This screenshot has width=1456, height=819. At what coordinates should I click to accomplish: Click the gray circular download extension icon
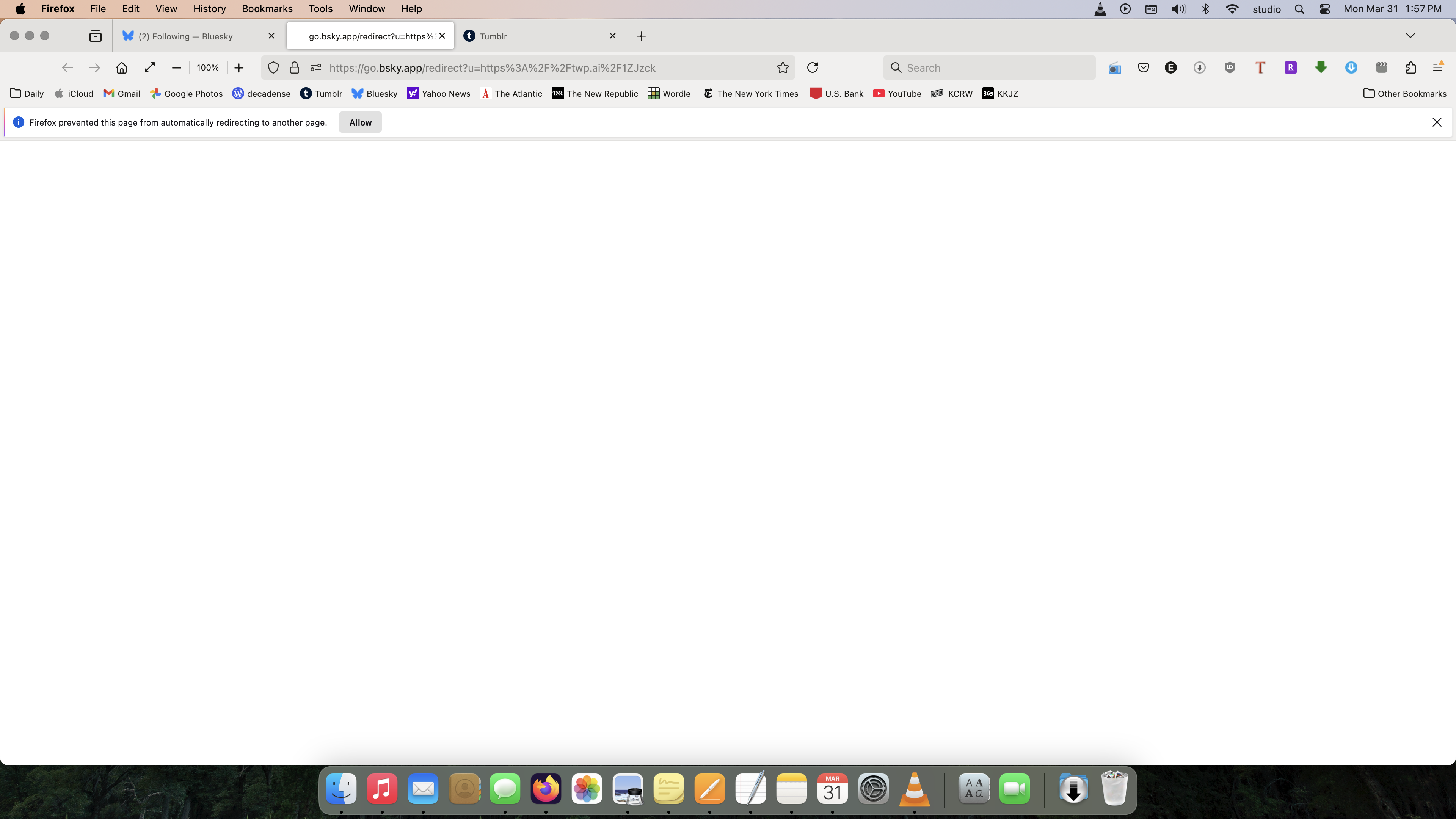(x=1199, y=68)
